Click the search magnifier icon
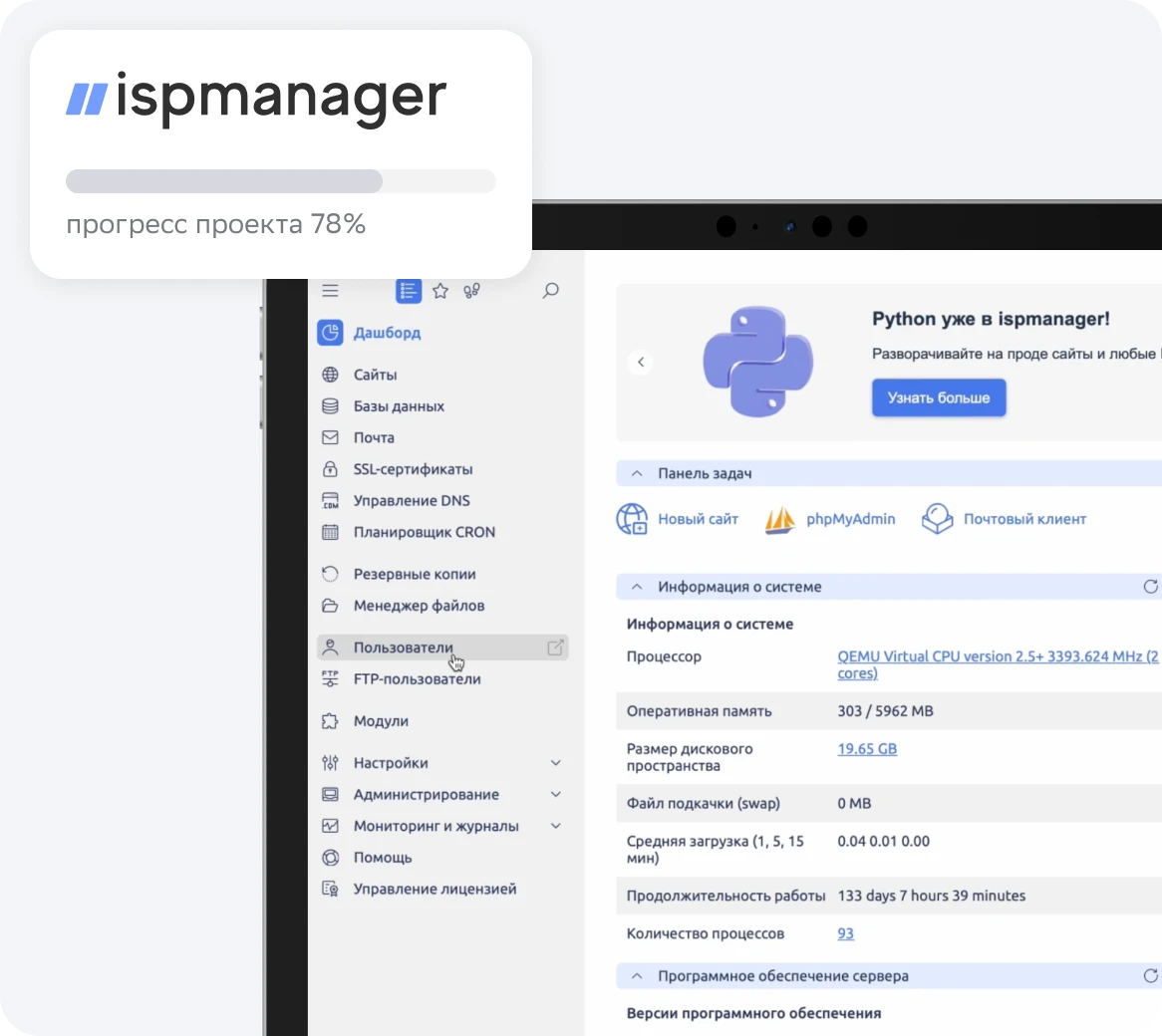Viewport: 1162px width, 1036px height. tap(550, 291)
